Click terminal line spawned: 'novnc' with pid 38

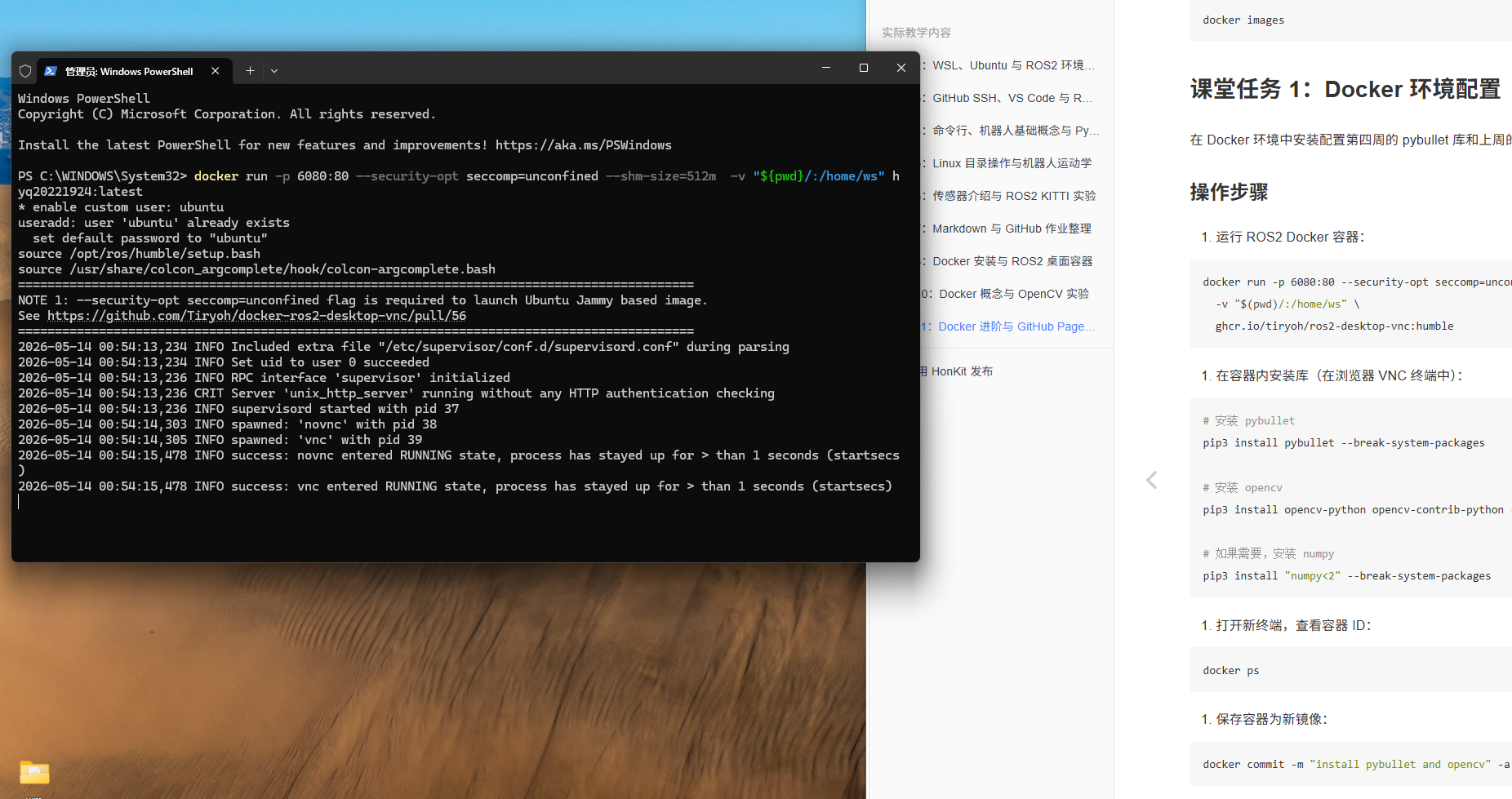[x=227, y=424]
